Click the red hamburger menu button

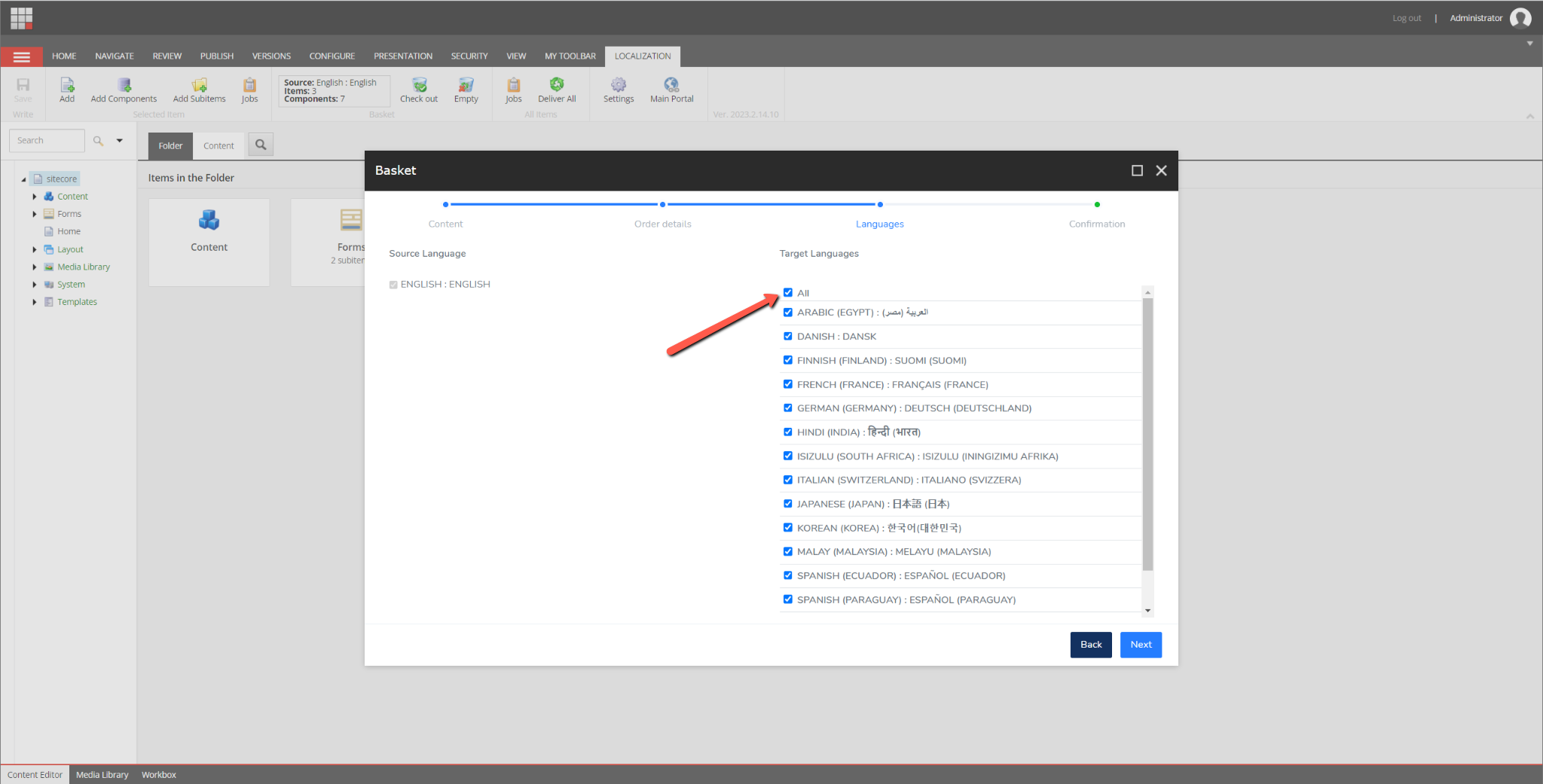[22, 56]
